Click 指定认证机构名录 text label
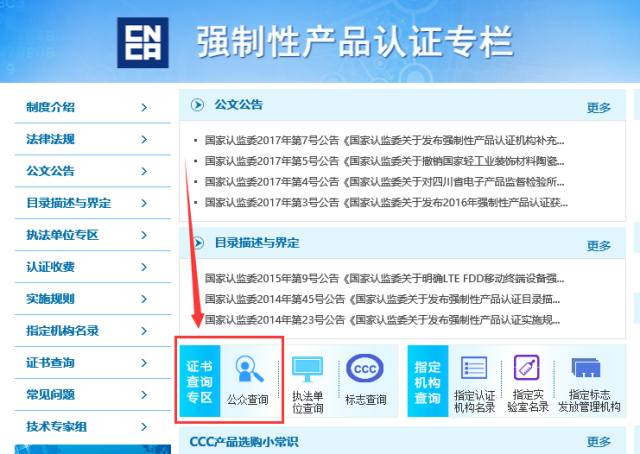This screenshot has width=640, height=454. coord(474,401)
